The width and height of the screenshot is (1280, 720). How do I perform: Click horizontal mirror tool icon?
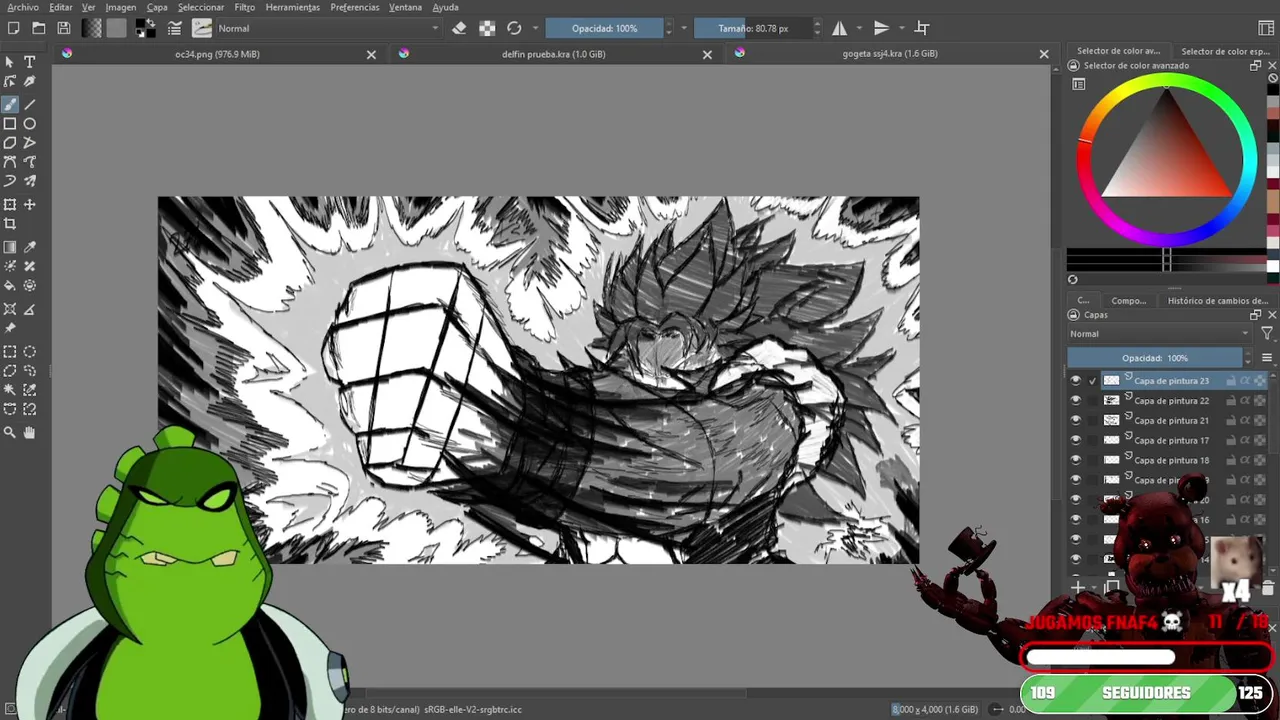[840, 28]
